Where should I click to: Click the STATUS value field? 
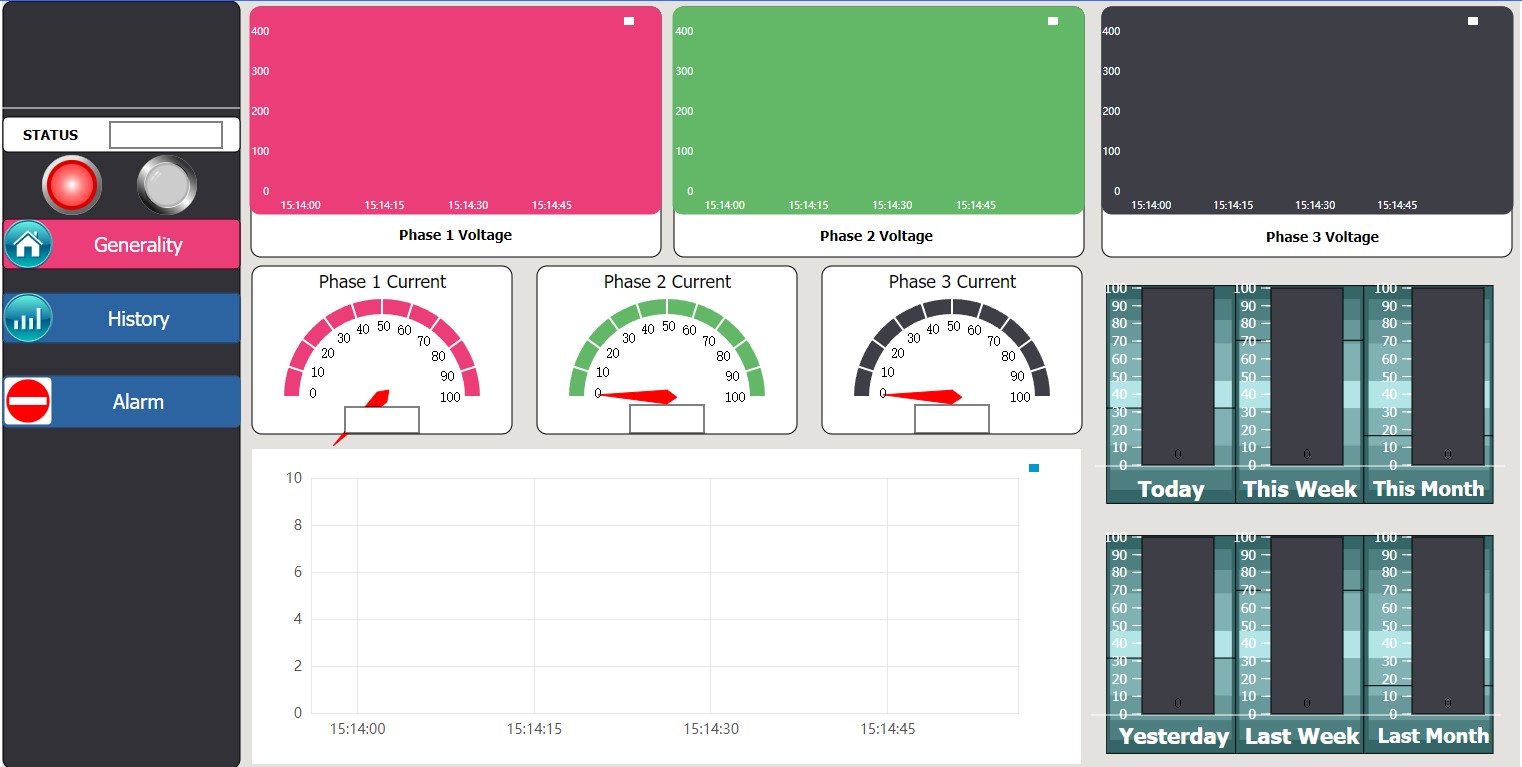click(166, 135)
